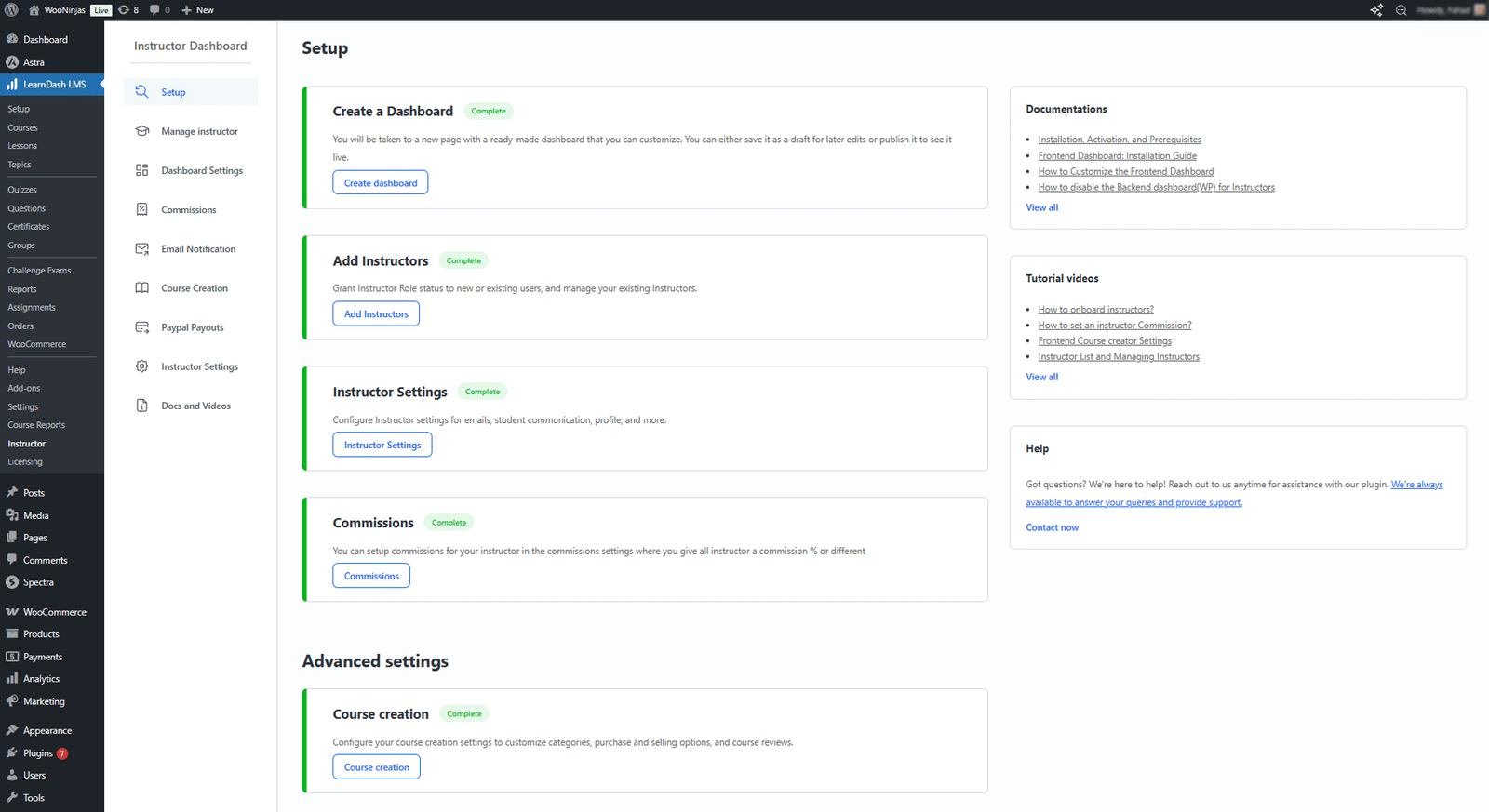
Task: Open Licensing submenu item
Action: tap(25, 461)
